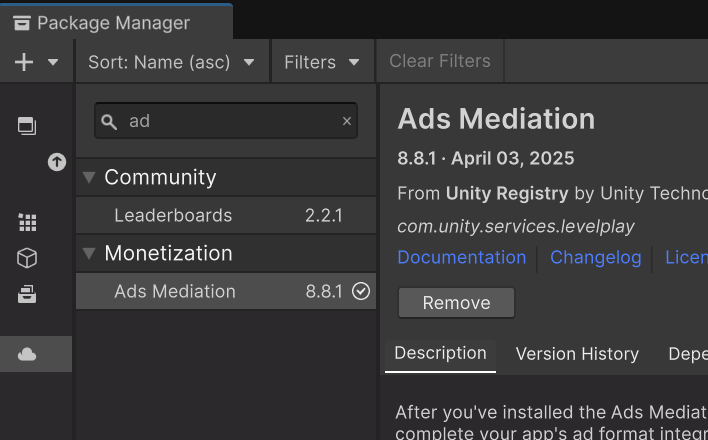Screen dimensions: 708x440
Task: Open the add package dropdown arrow
Action: (x=53, y=62)
